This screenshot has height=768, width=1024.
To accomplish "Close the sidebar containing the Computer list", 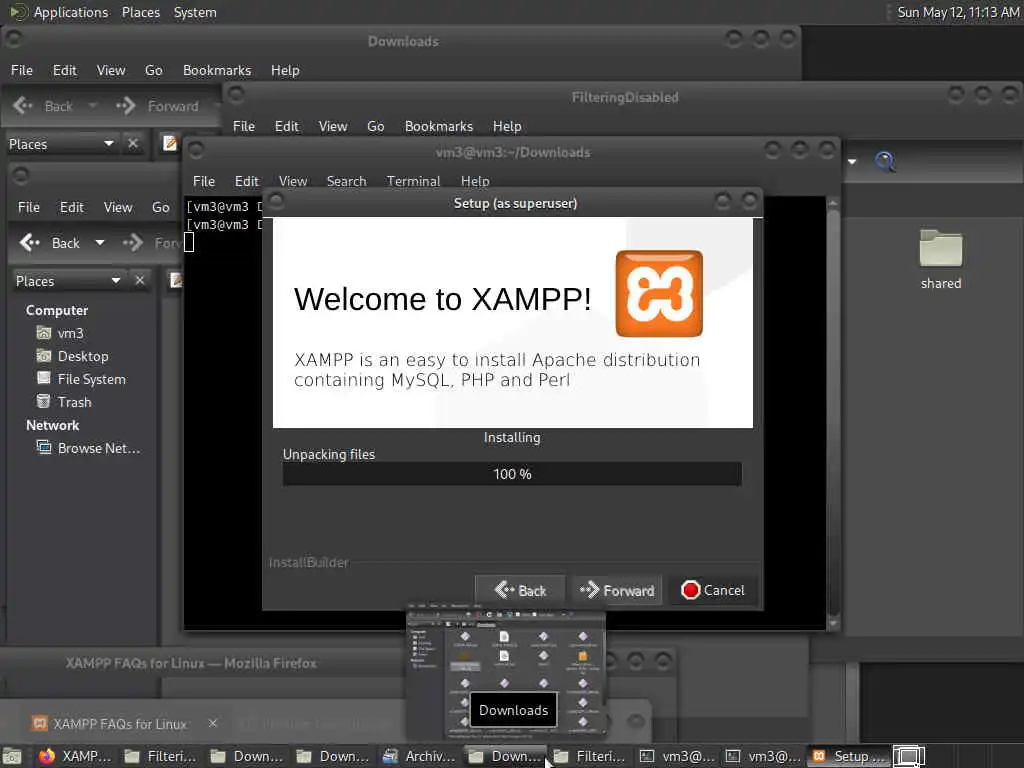I will 140,281.
